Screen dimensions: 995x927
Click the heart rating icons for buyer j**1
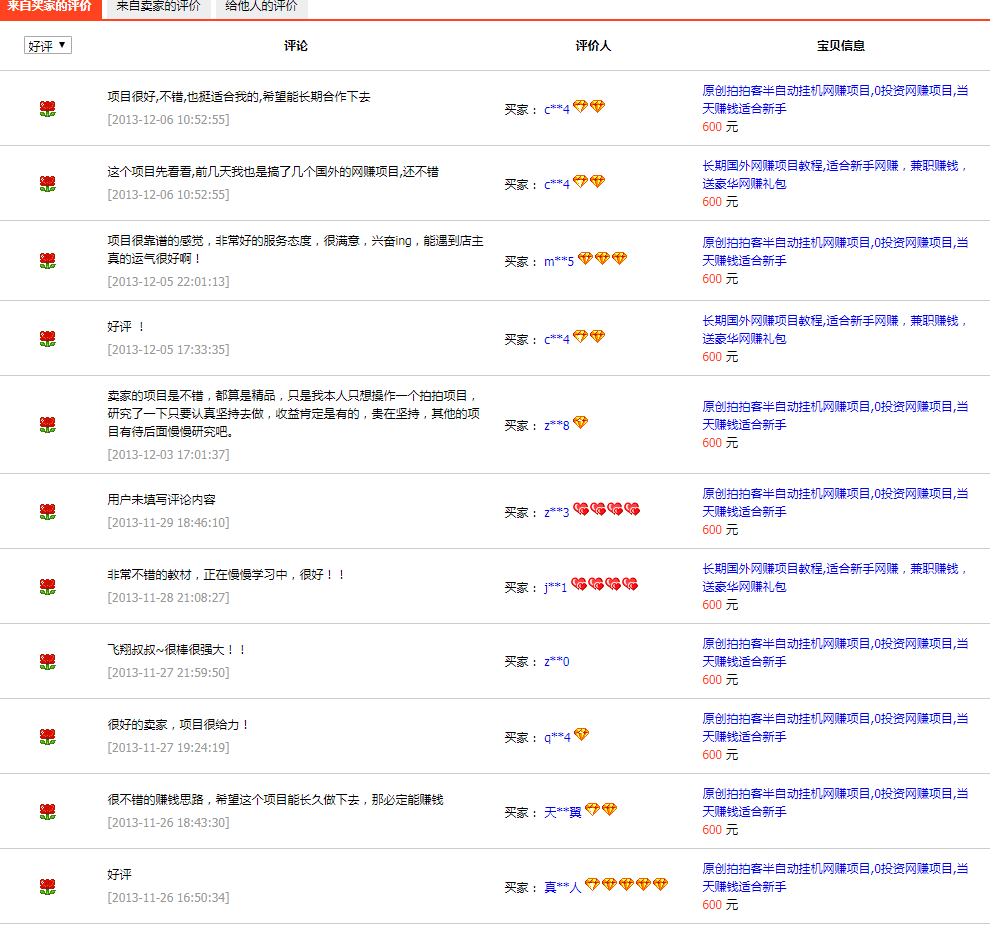[x=604, y=585]
